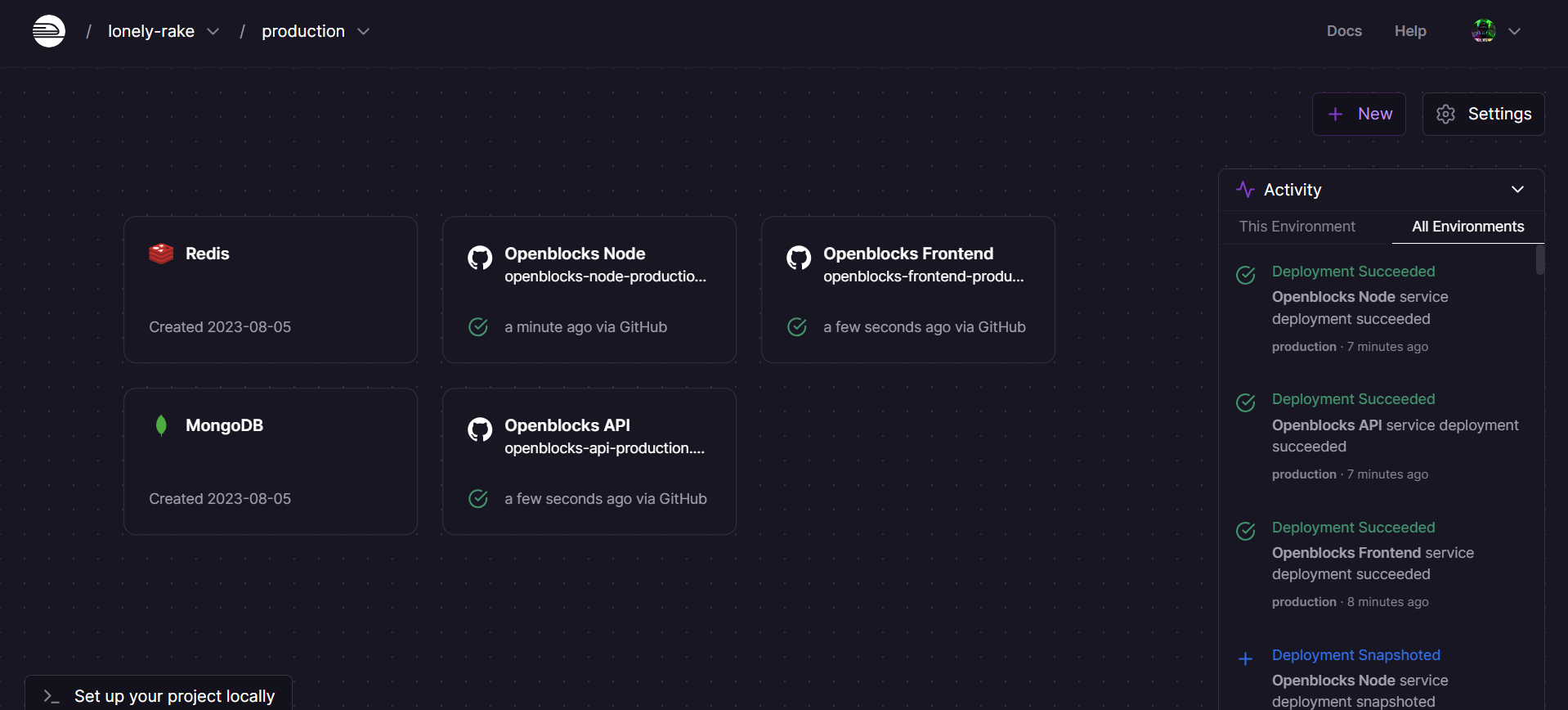Click success check icon on Openblocks Node card
The width and height of the screenshot is (1568, 710).
478,327
